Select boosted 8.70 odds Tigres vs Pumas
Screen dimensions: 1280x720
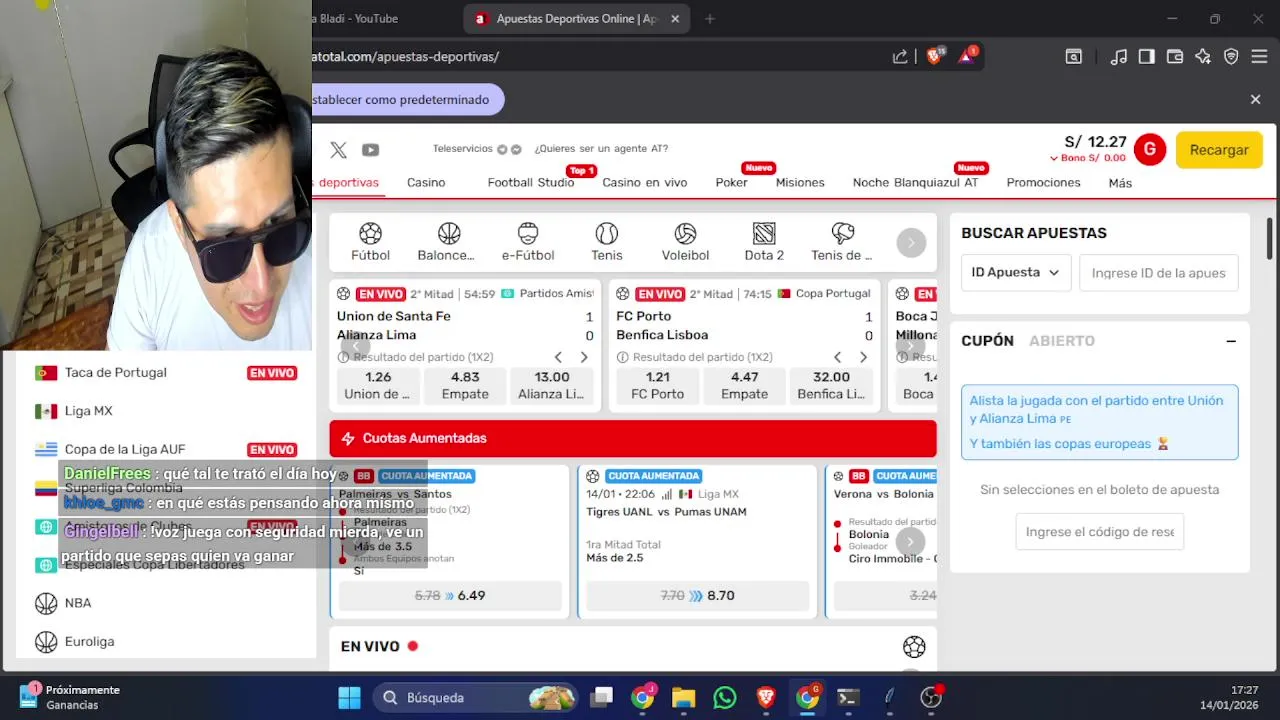tap(697, 595)
